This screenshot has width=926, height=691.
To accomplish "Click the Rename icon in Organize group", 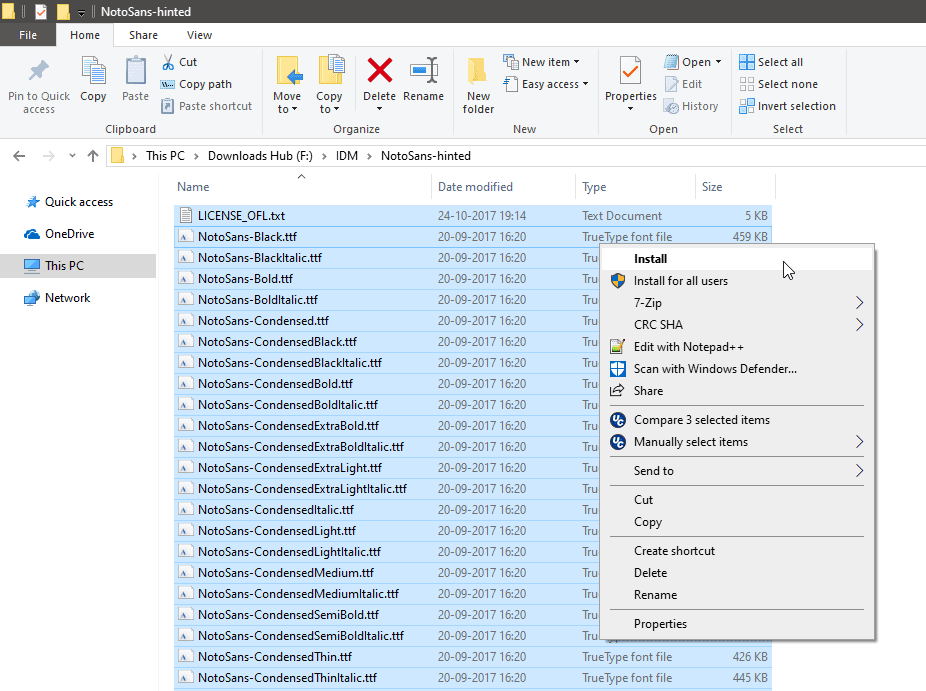I will click(x=423, y=70).
